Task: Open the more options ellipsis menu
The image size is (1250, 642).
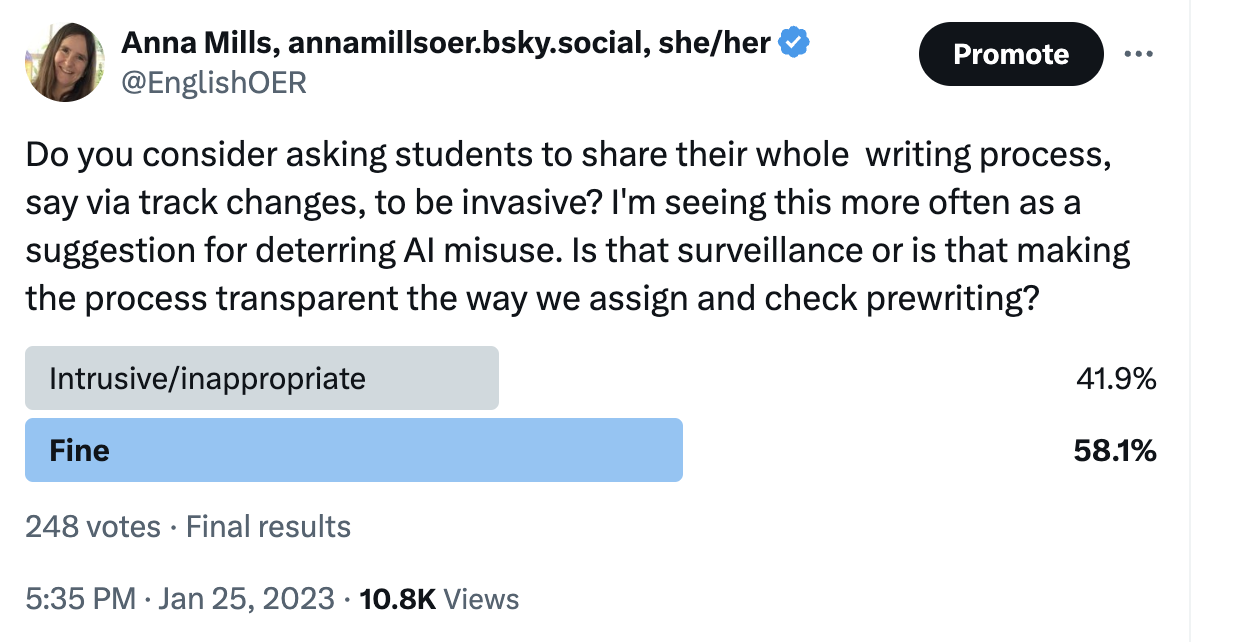Action: click(1140, 54)
